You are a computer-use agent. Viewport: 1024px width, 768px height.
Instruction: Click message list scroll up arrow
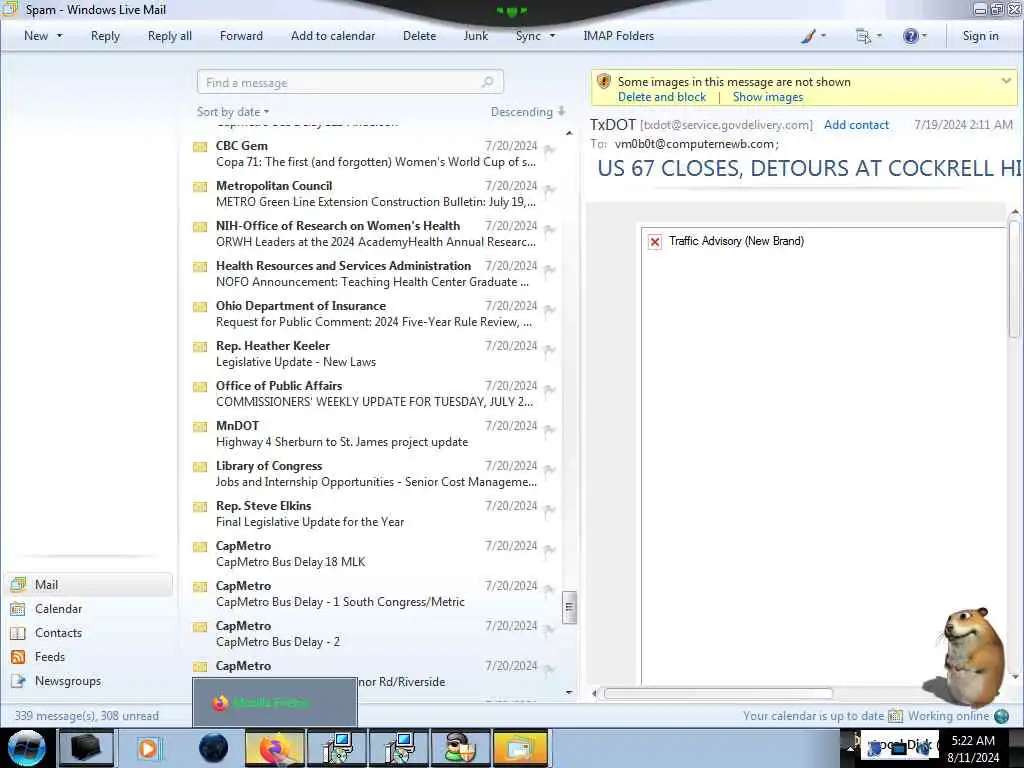coord(569,133)
